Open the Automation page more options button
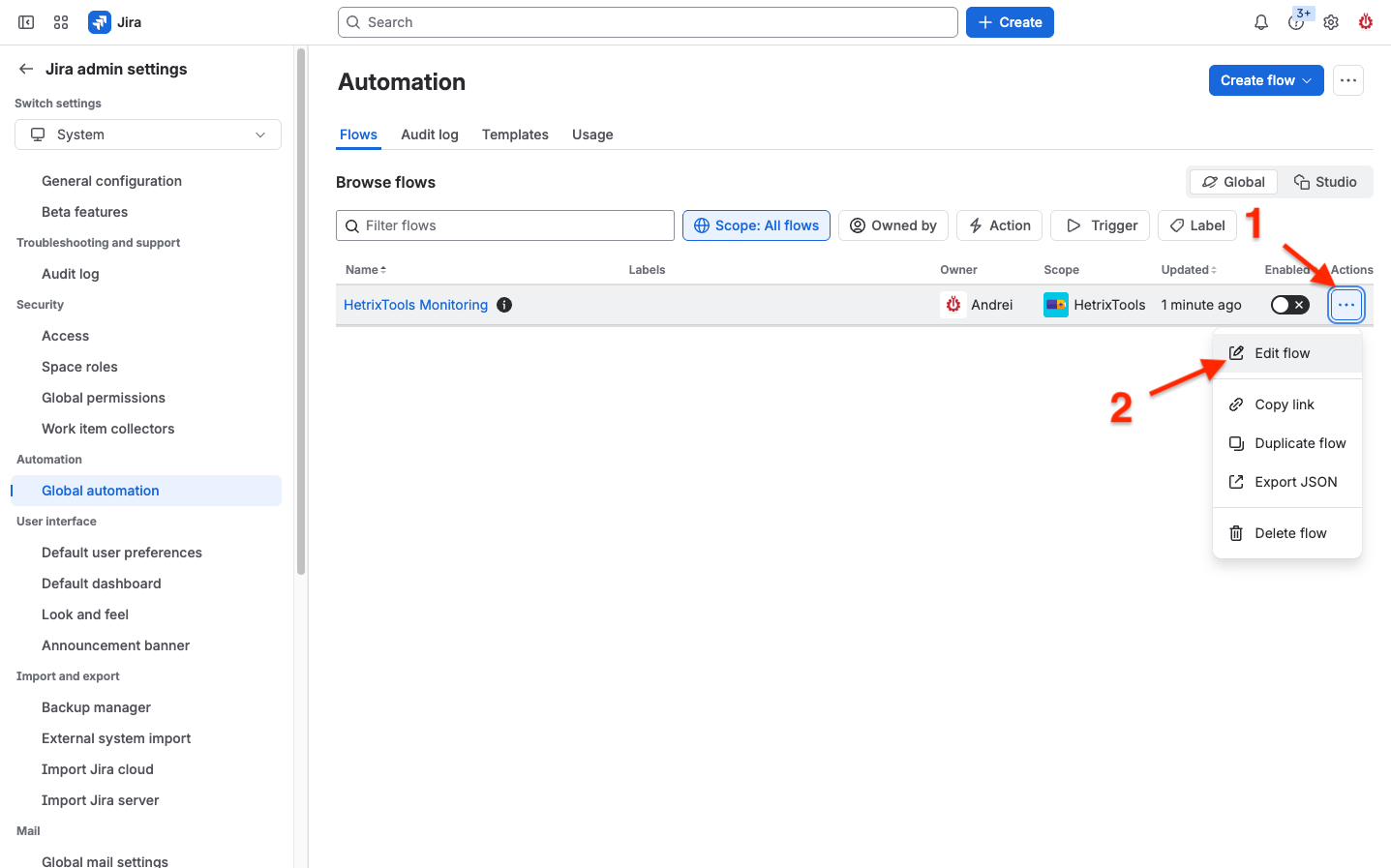1391x868 pixels. click(x=1348, y=80)
